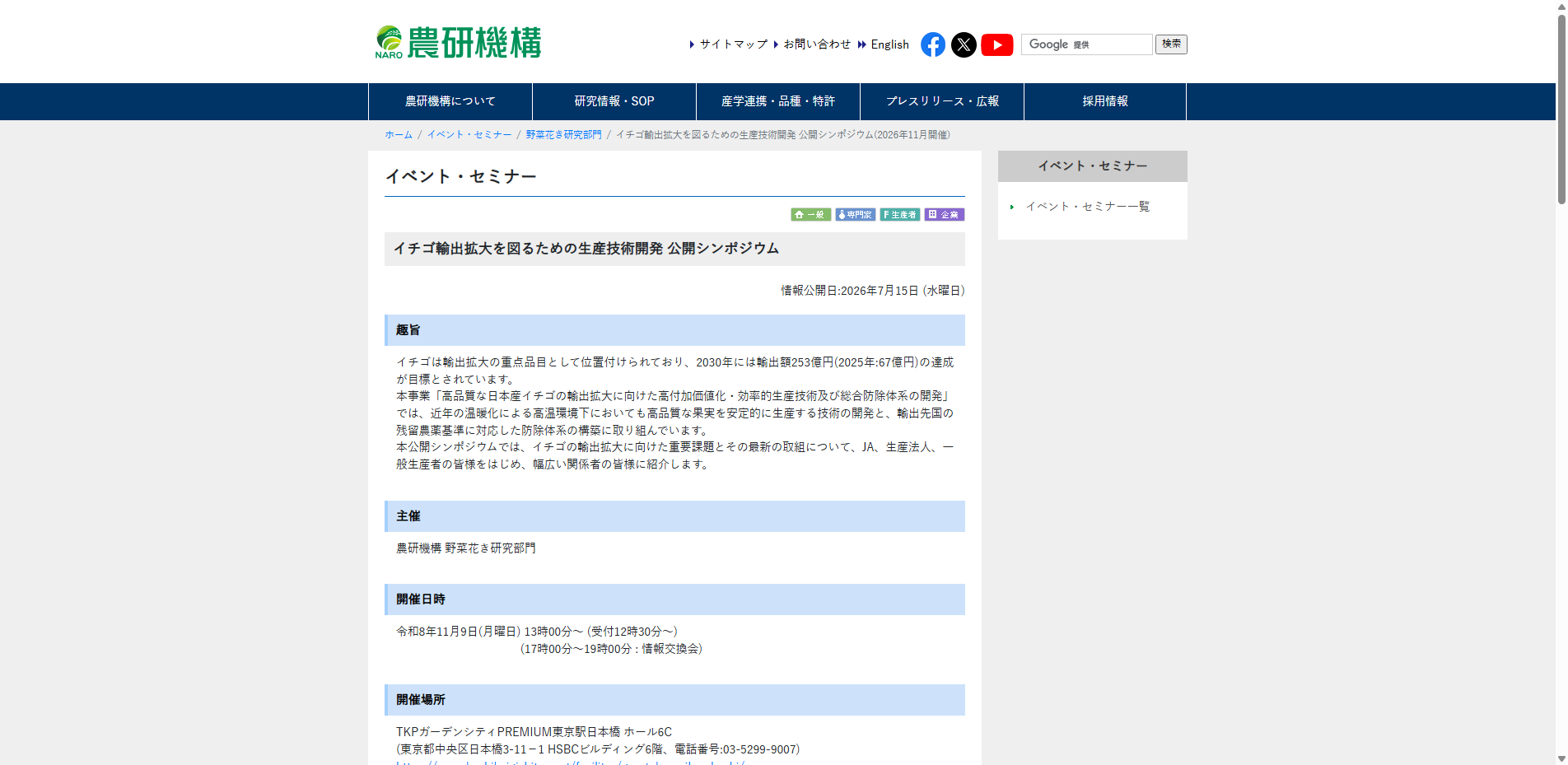Click the current breadcrumb item ending (2026年11月開催)
The height and width of the screenshot is (765, 1568).
point(783,135)
